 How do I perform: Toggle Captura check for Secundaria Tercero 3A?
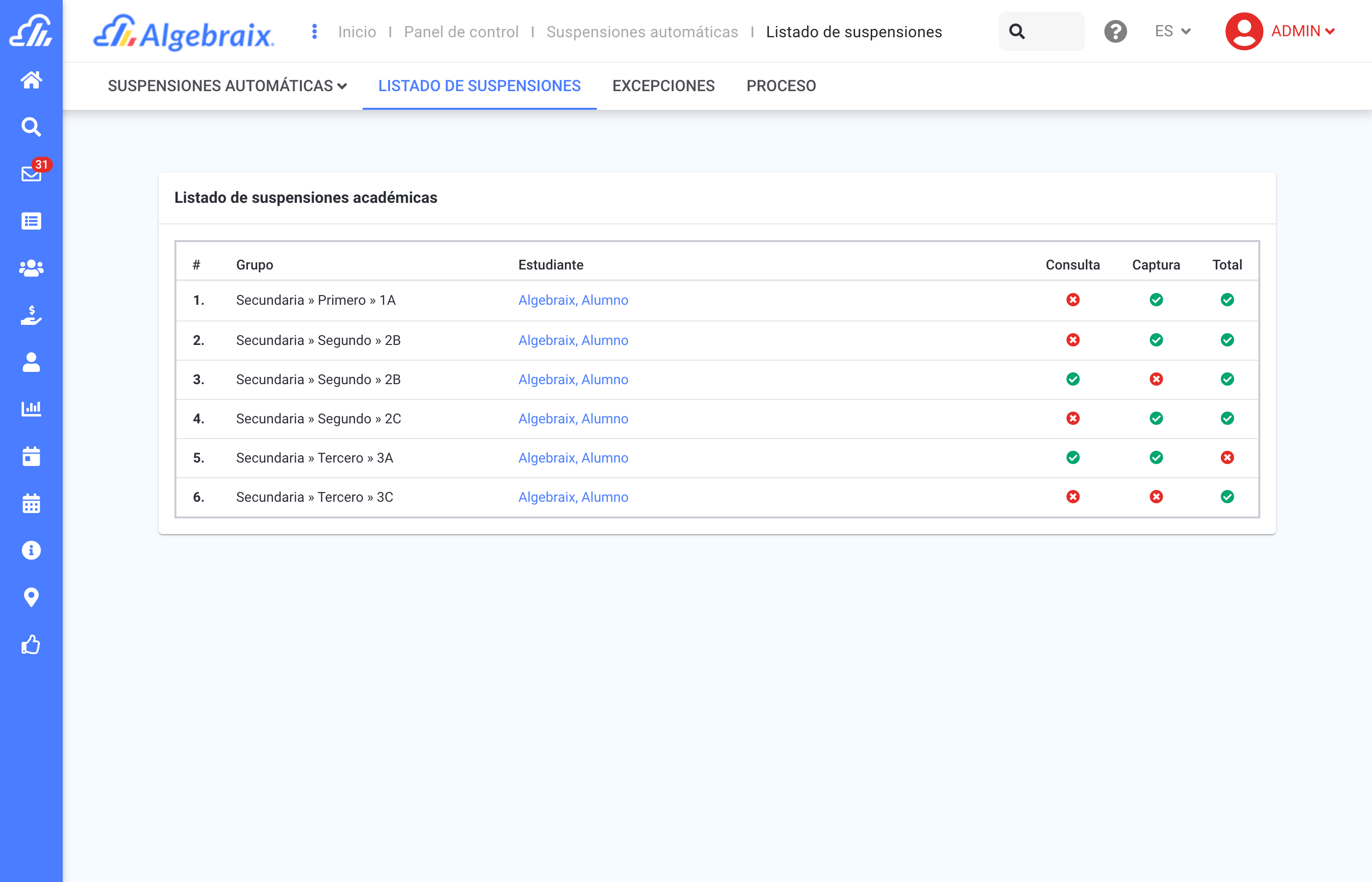pyautogui.click(x=1156, y=458)
